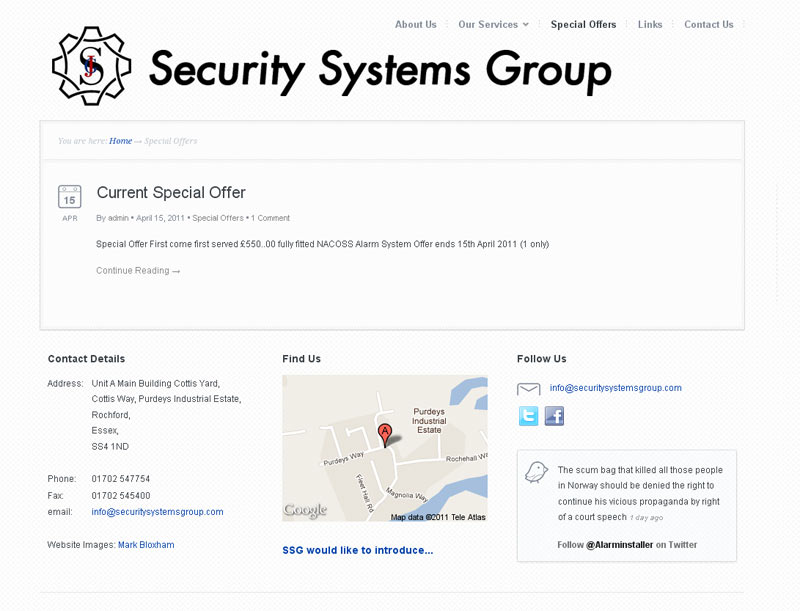The image size is (800, 611).
Task: Open the Facebook icon link
Action: 554,416
